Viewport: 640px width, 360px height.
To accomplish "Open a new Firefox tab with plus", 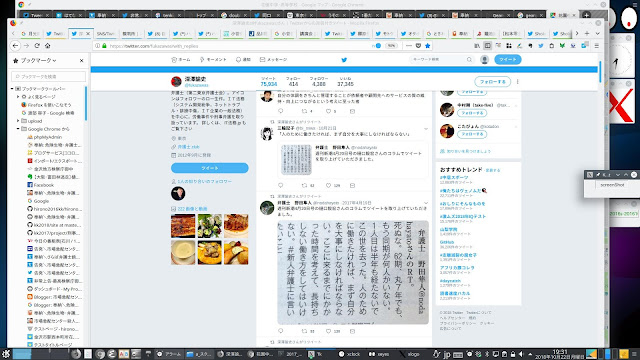I will [587, 33].
